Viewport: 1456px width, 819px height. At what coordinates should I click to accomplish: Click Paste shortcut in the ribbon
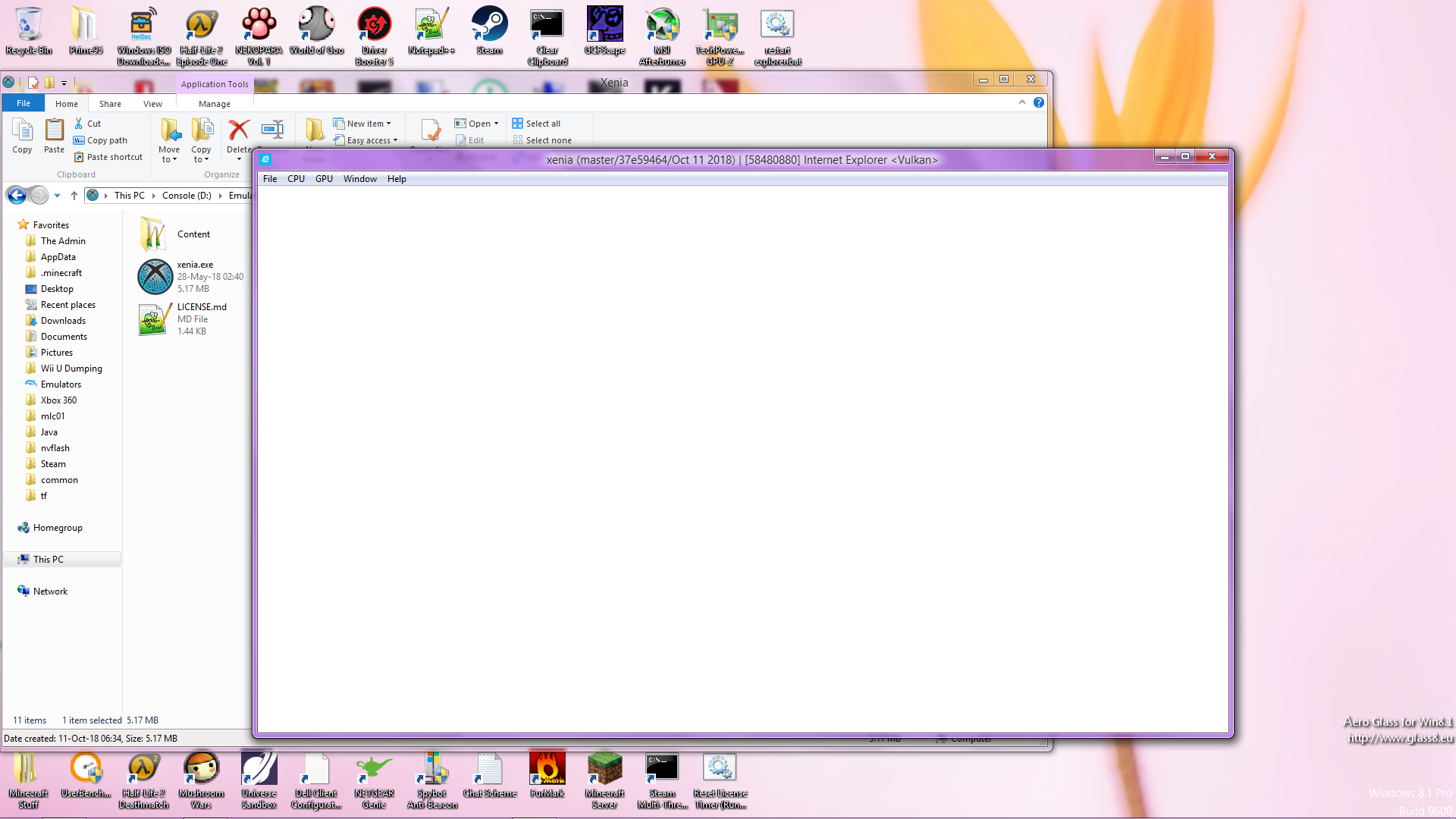pyautogui.click(x=108, y=157)
